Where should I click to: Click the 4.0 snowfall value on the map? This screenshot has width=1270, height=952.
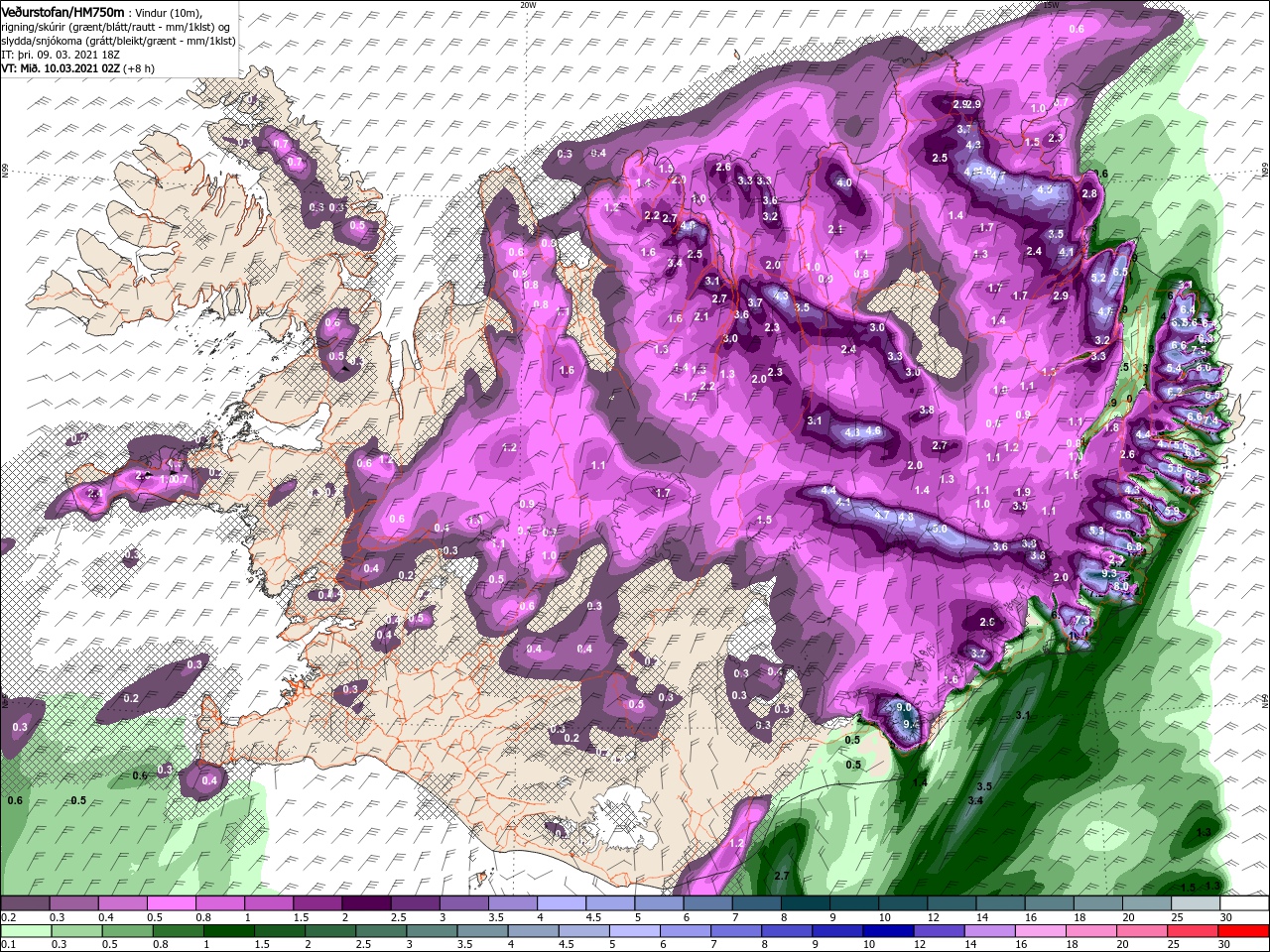(x=844, y=182)
